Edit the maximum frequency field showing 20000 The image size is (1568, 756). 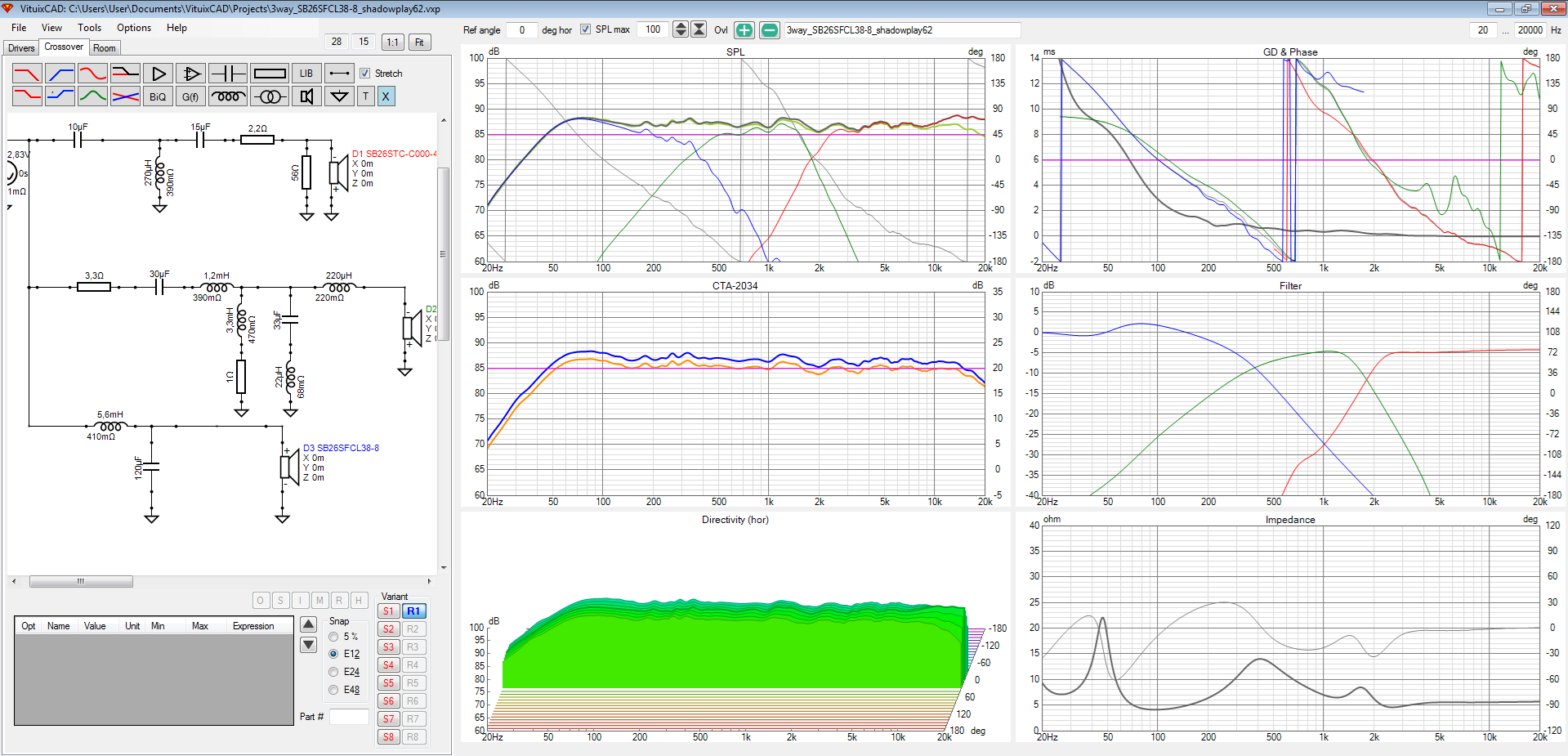[1530, 30]
